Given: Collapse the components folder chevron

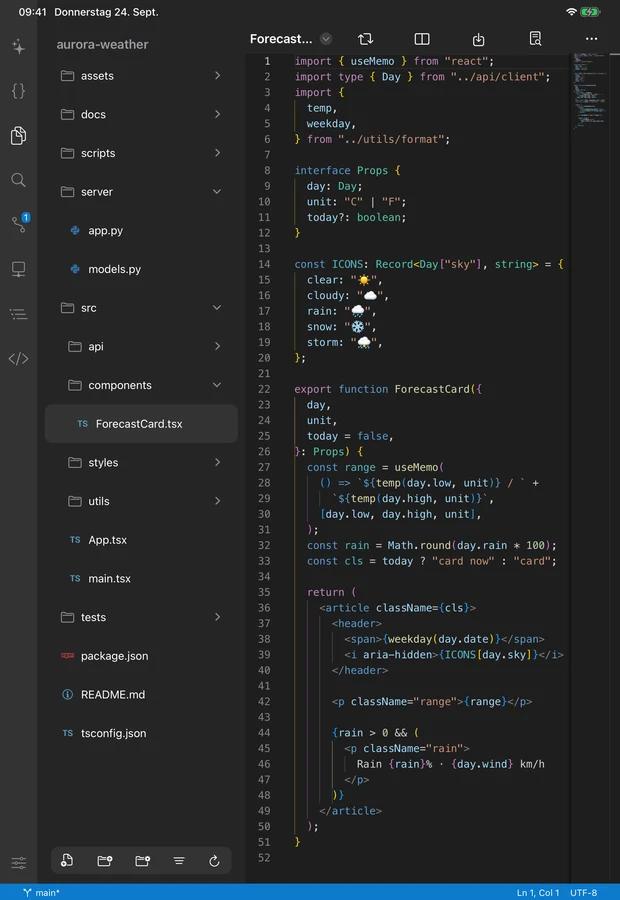Looking at the screenshot, I should point(217,385).
